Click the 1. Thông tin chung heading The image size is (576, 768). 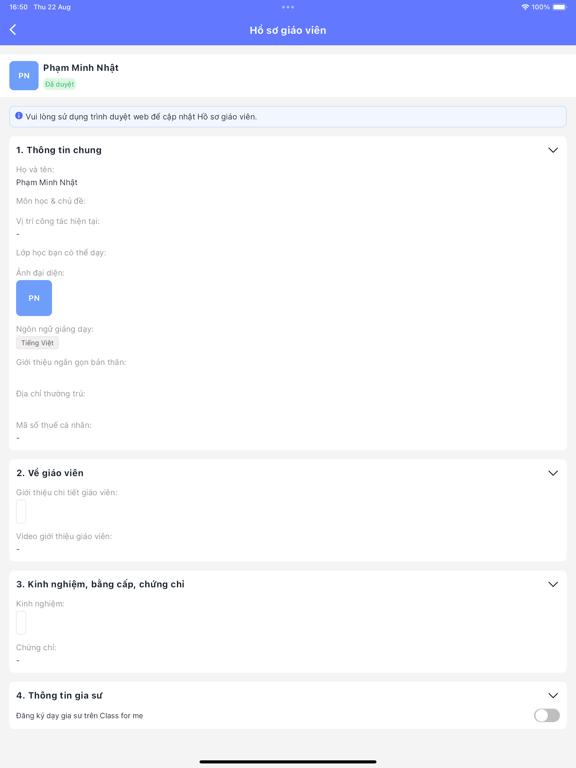coord(59,150)
